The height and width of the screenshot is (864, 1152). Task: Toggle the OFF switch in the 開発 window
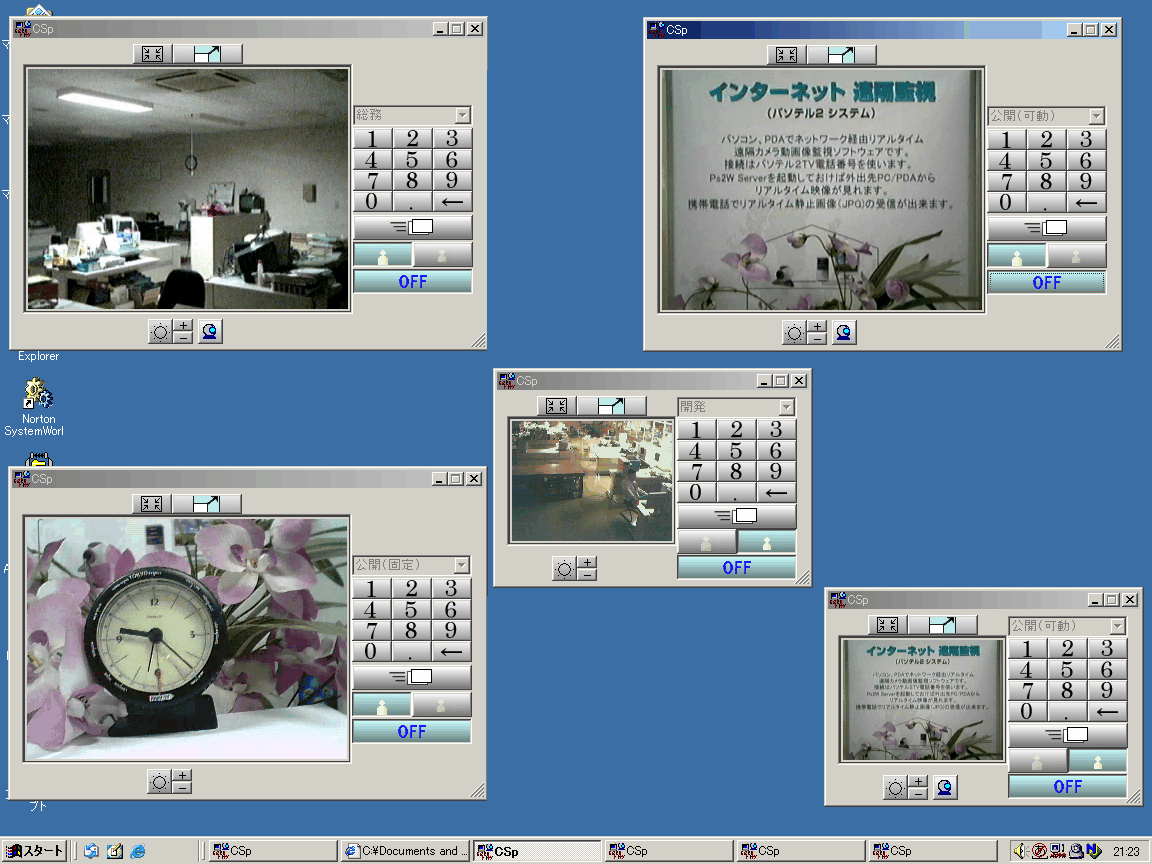736,568
